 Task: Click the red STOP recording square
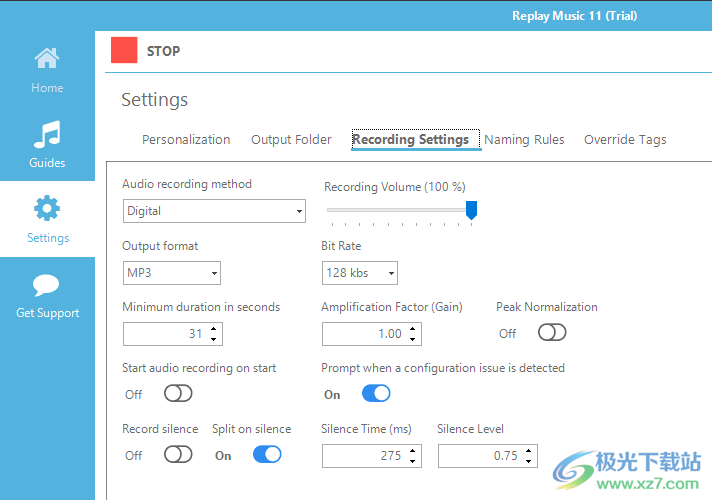(124, 50)
